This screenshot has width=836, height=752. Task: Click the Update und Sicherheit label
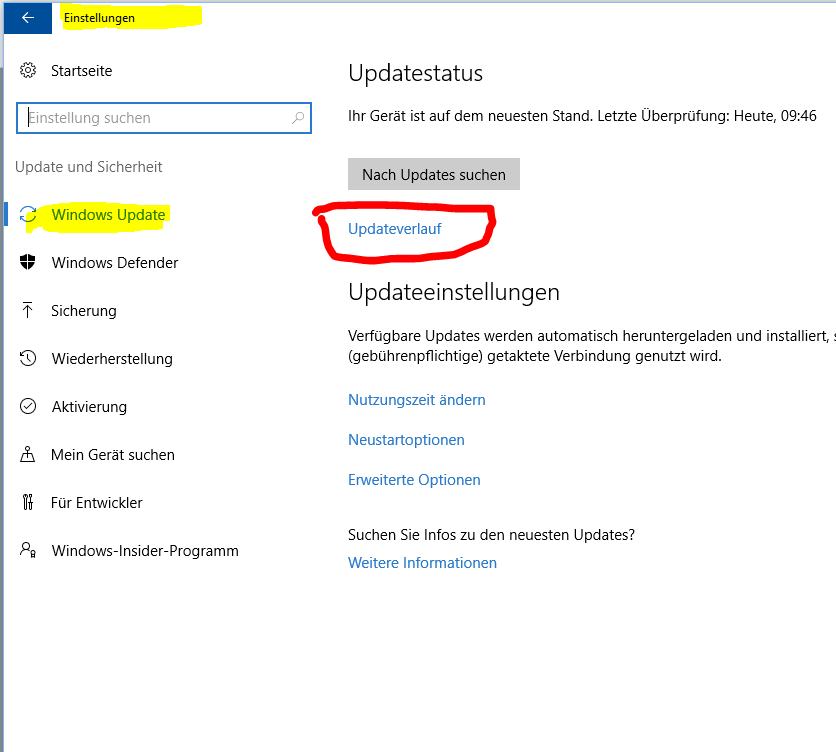pos(89,167)
